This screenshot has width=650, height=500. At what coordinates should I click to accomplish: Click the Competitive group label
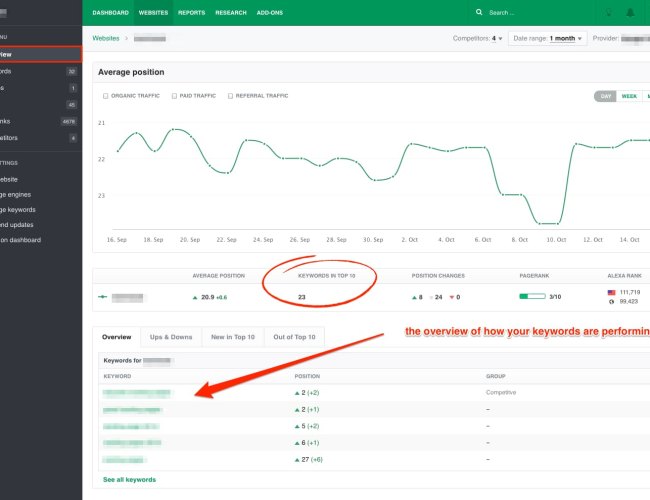point(501,393)
